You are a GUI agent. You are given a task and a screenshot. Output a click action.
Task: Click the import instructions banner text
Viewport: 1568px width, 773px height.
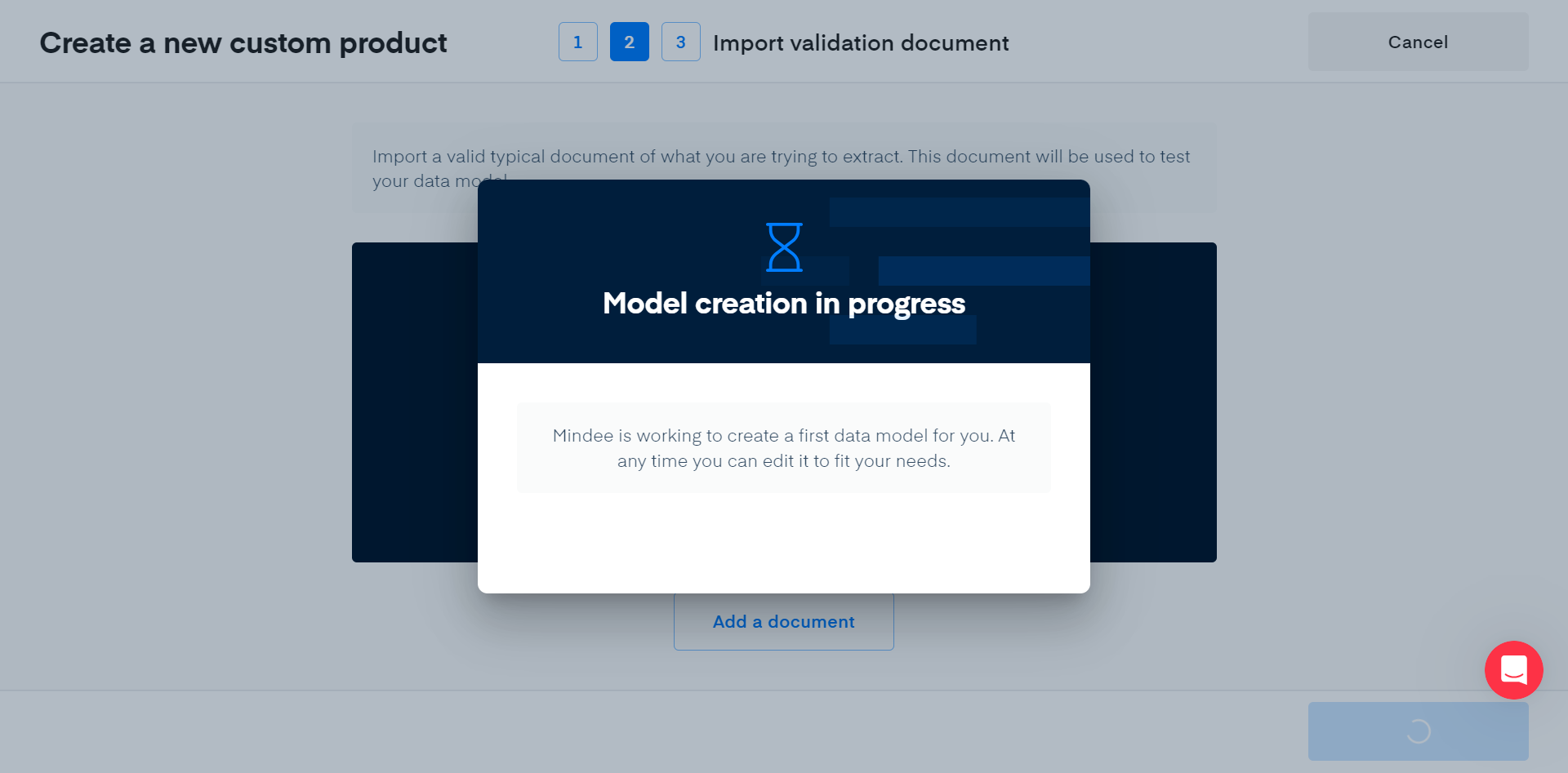781,156
